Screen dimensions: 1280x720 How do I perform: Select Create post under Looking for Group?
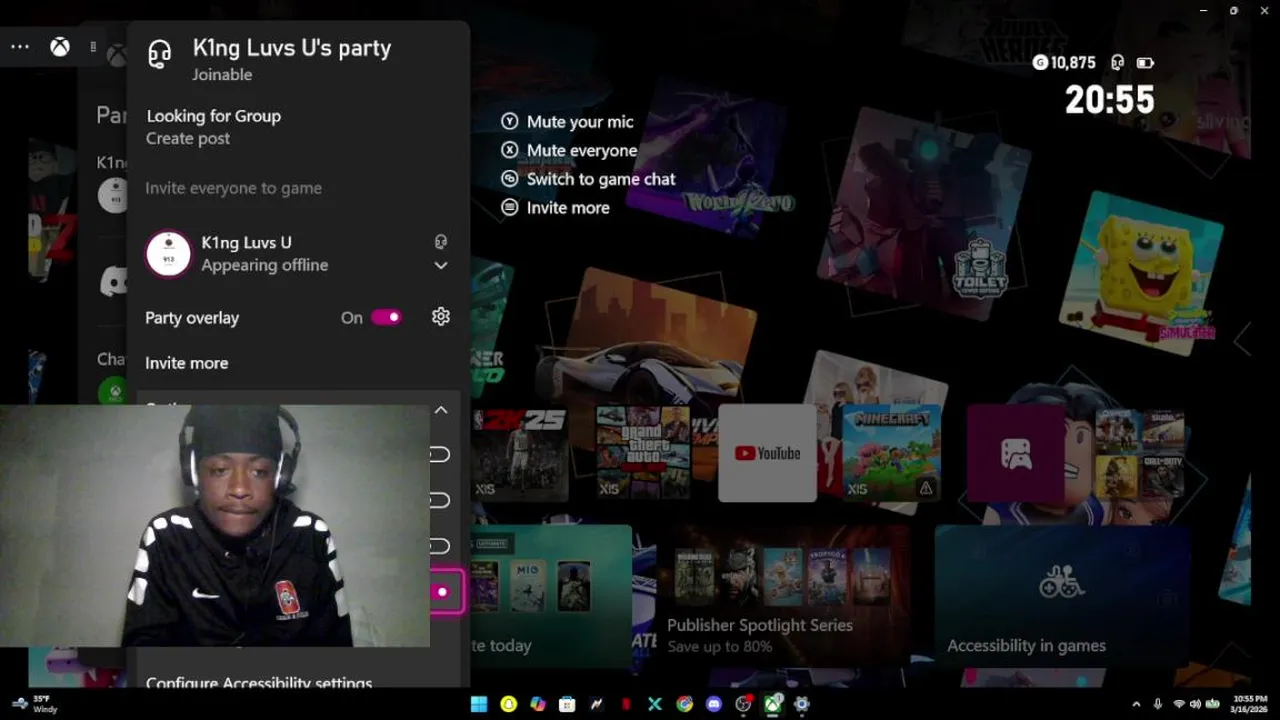(x=188, y=138)
